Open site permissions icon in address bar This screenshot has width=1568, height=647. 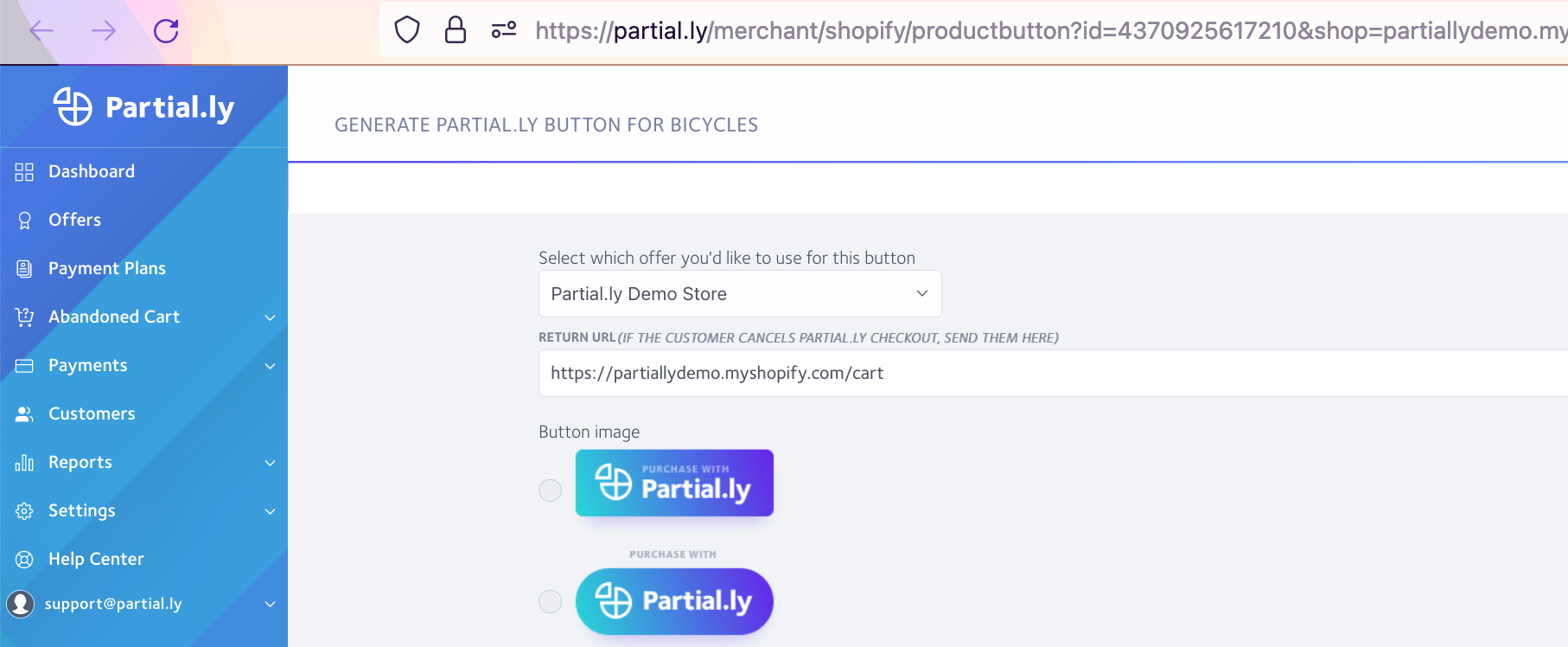tap(504, 30)
